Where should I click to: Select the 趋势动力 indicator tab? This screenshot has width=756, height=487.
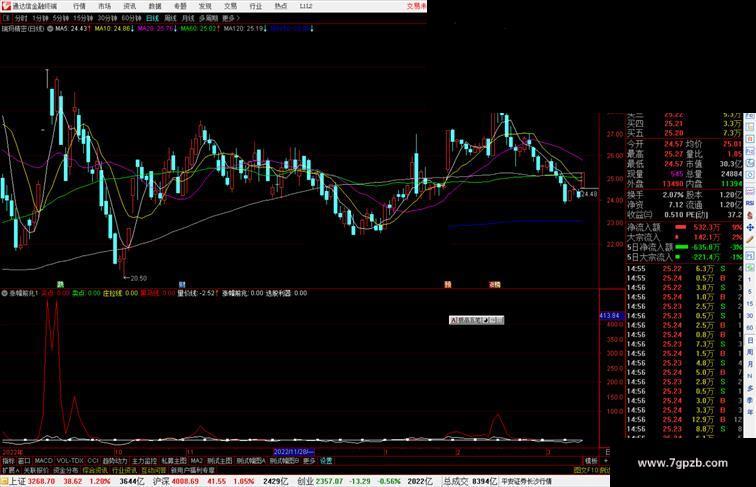115,461
